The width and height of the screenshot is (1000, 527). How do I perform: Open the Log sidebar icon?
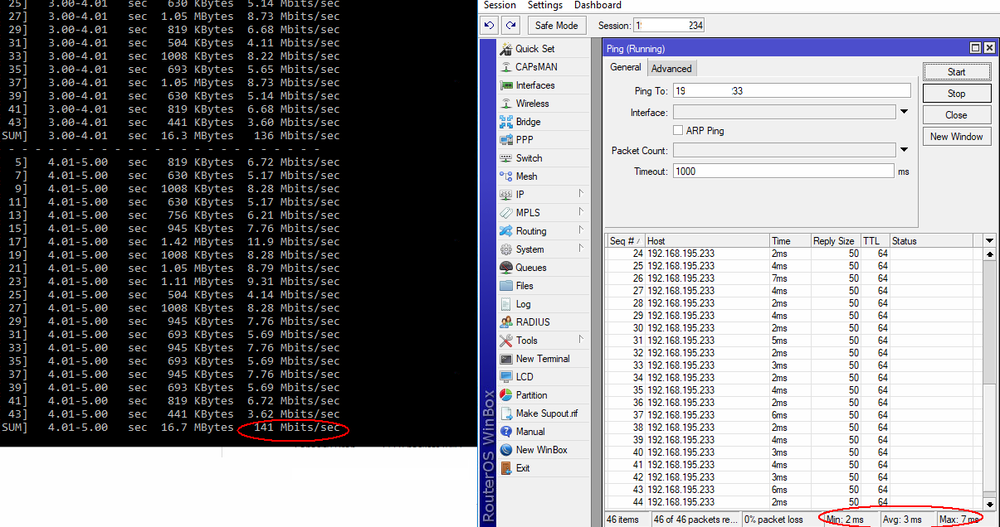(x=506, y=304)
